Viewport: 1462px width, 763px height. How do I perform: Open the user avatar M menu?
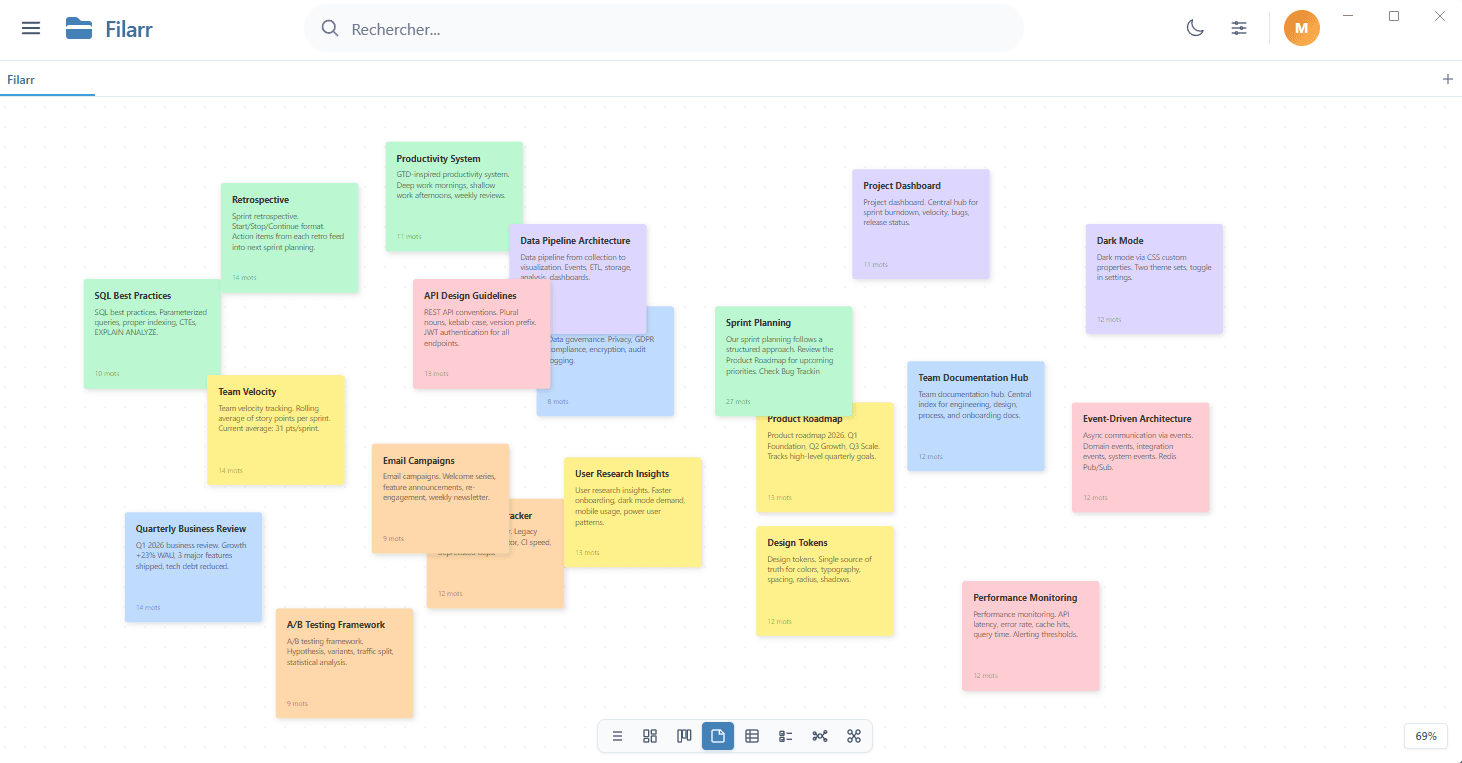tap(1301, 28)
